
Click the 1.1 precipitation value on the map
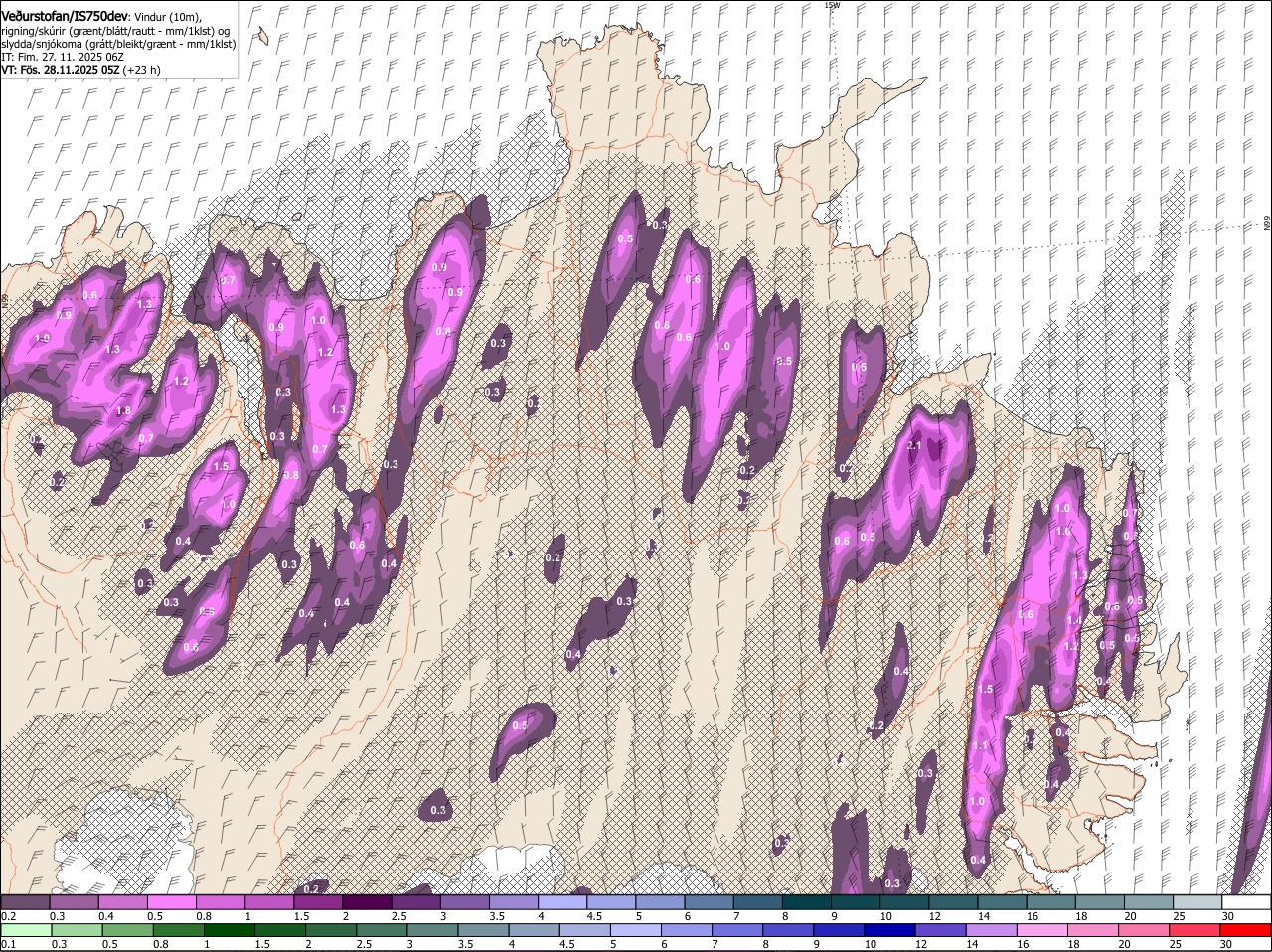coord(980,746)
